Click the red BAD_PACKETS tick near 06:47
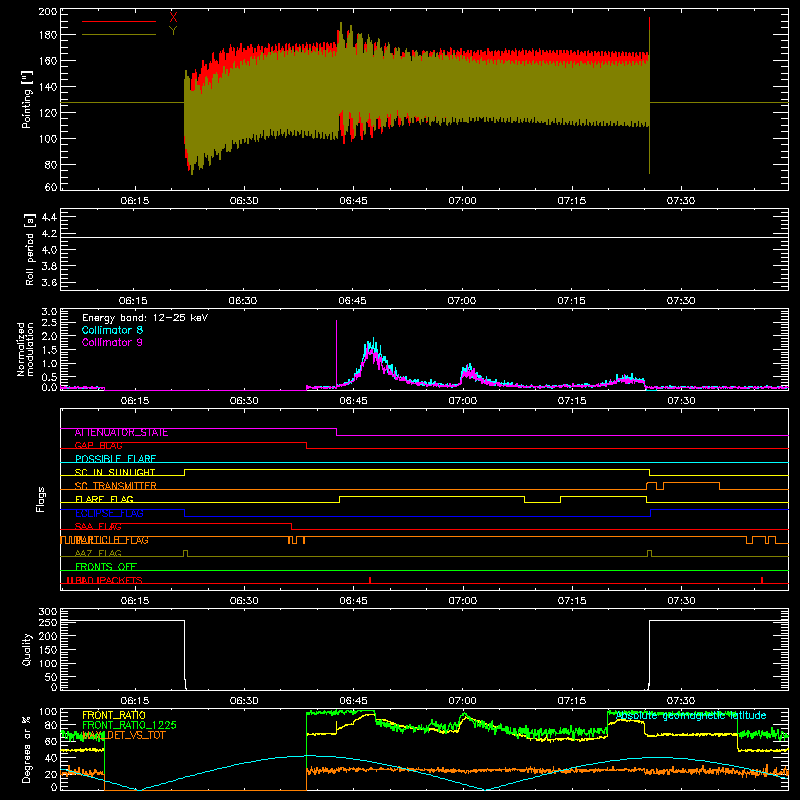The height and width of the screenshot is (800, 800). pyautogui.click(x=370, y=580)
